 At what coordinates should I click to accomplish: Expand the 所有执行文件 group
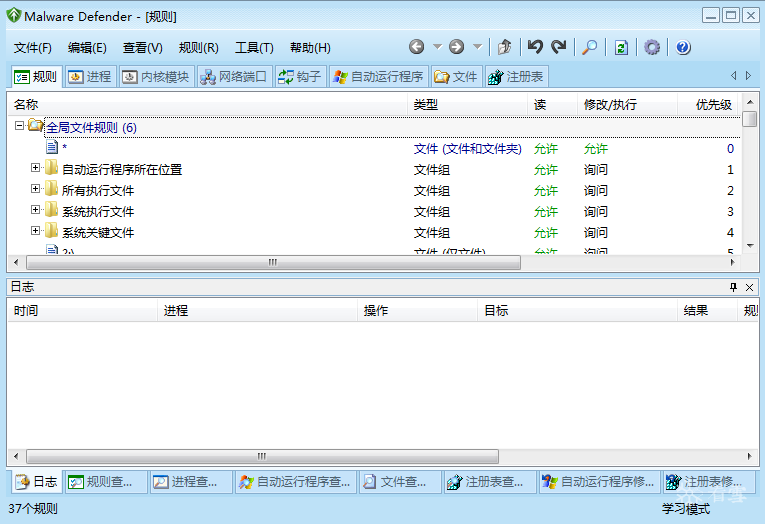tap(35, 189)
